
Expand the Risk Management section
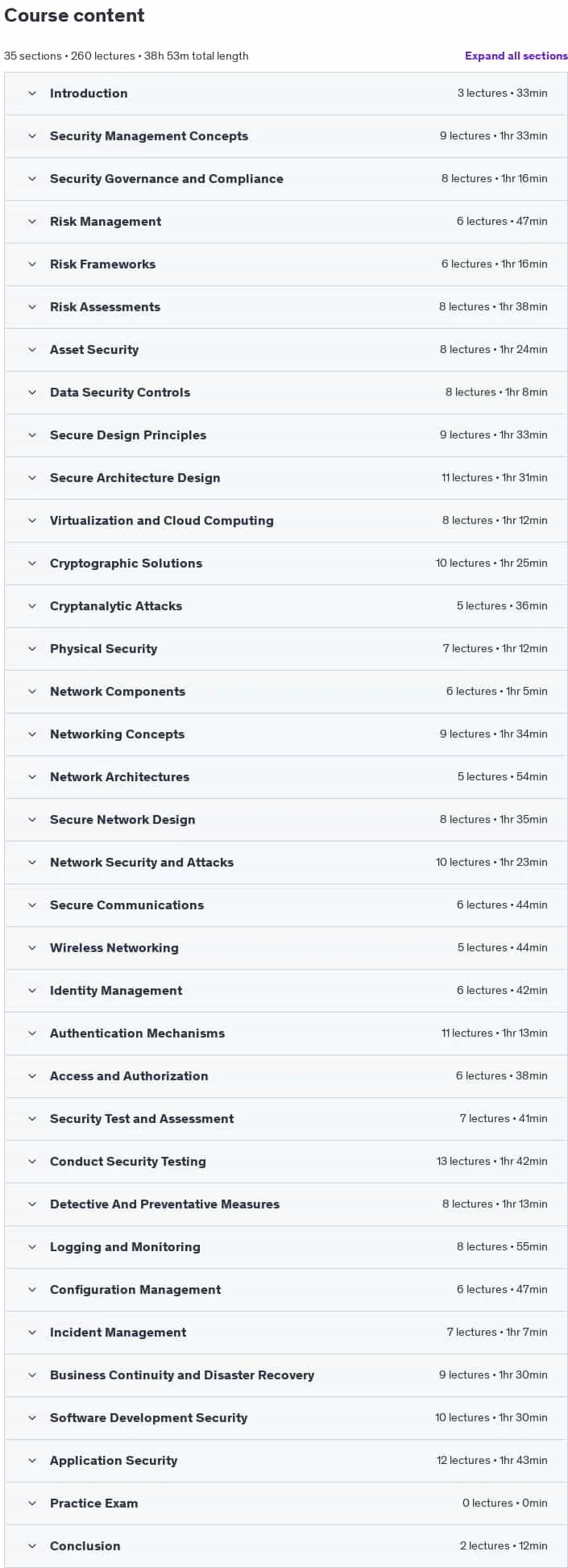tap(286, 222)
